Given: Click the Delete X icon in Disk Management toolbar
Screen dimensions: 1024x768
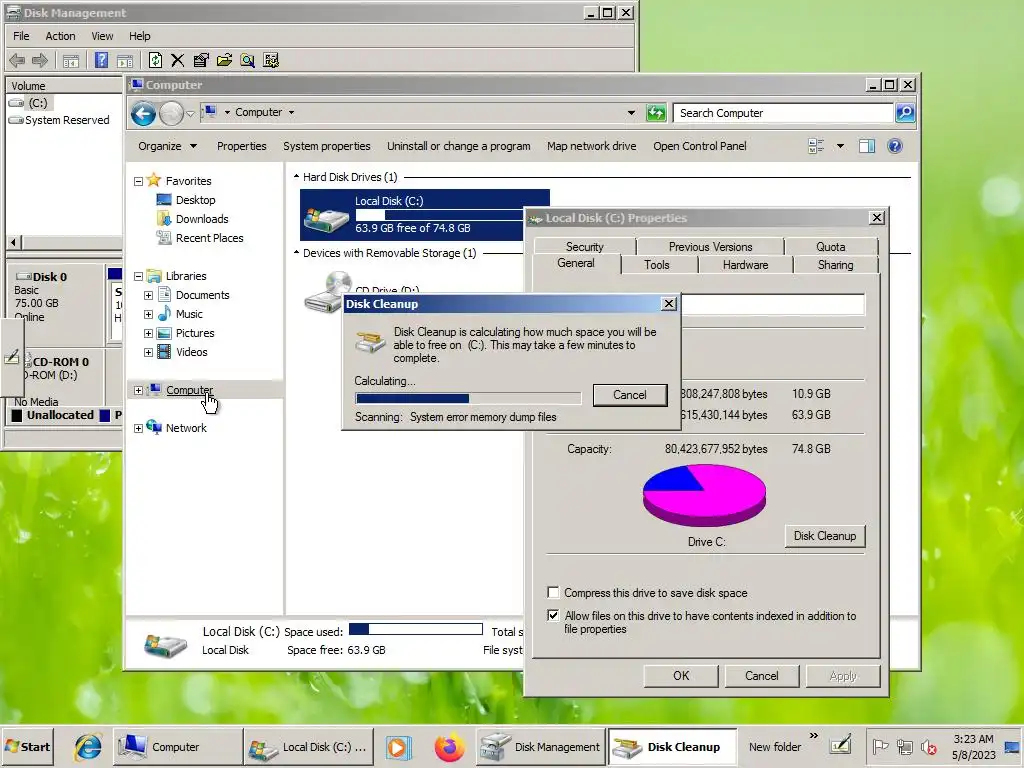Looking at the screenshot, I should pyautogui.click(x=178, y=60).
